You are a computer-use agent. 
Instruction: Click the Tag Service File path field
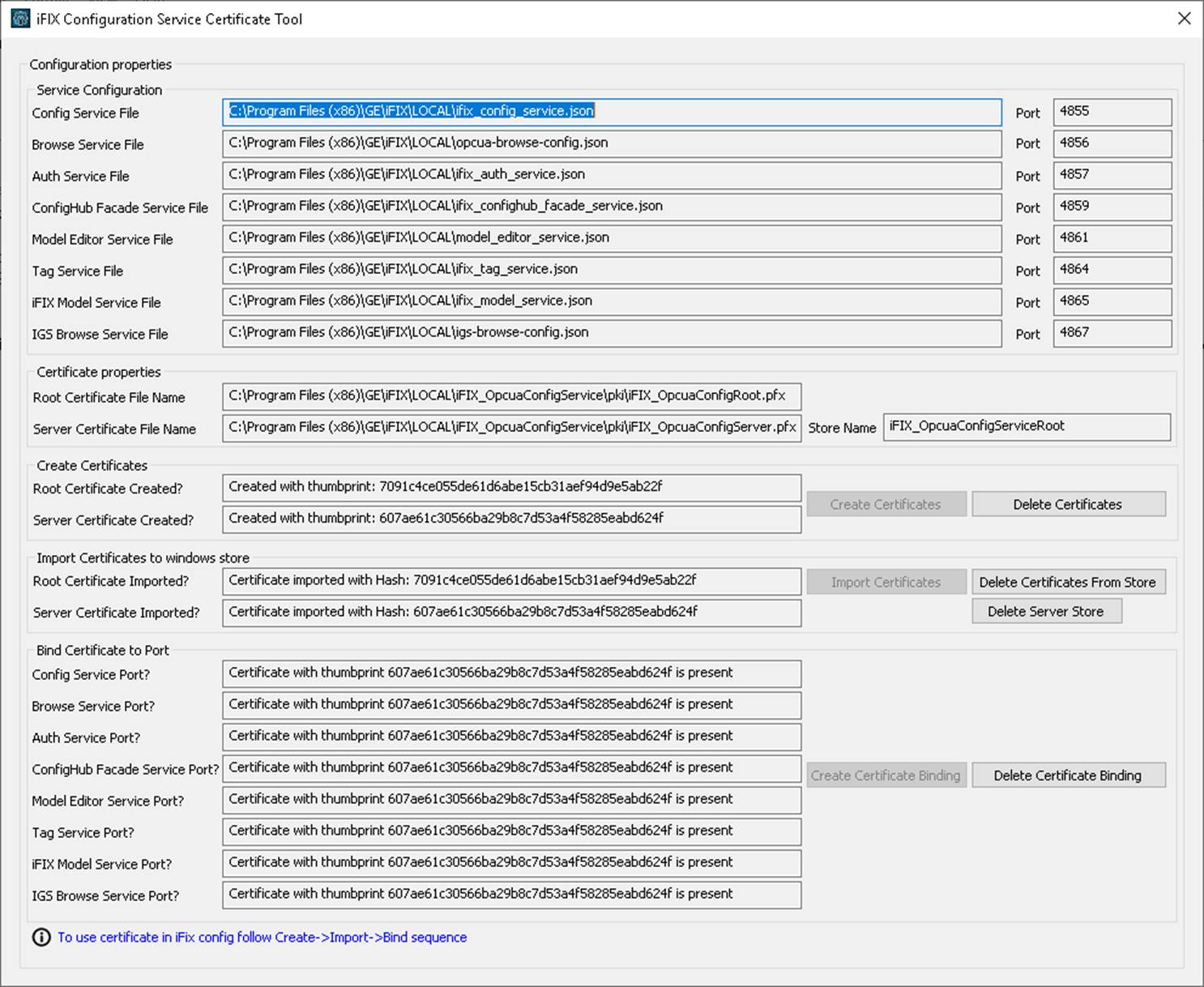[612, 270]
